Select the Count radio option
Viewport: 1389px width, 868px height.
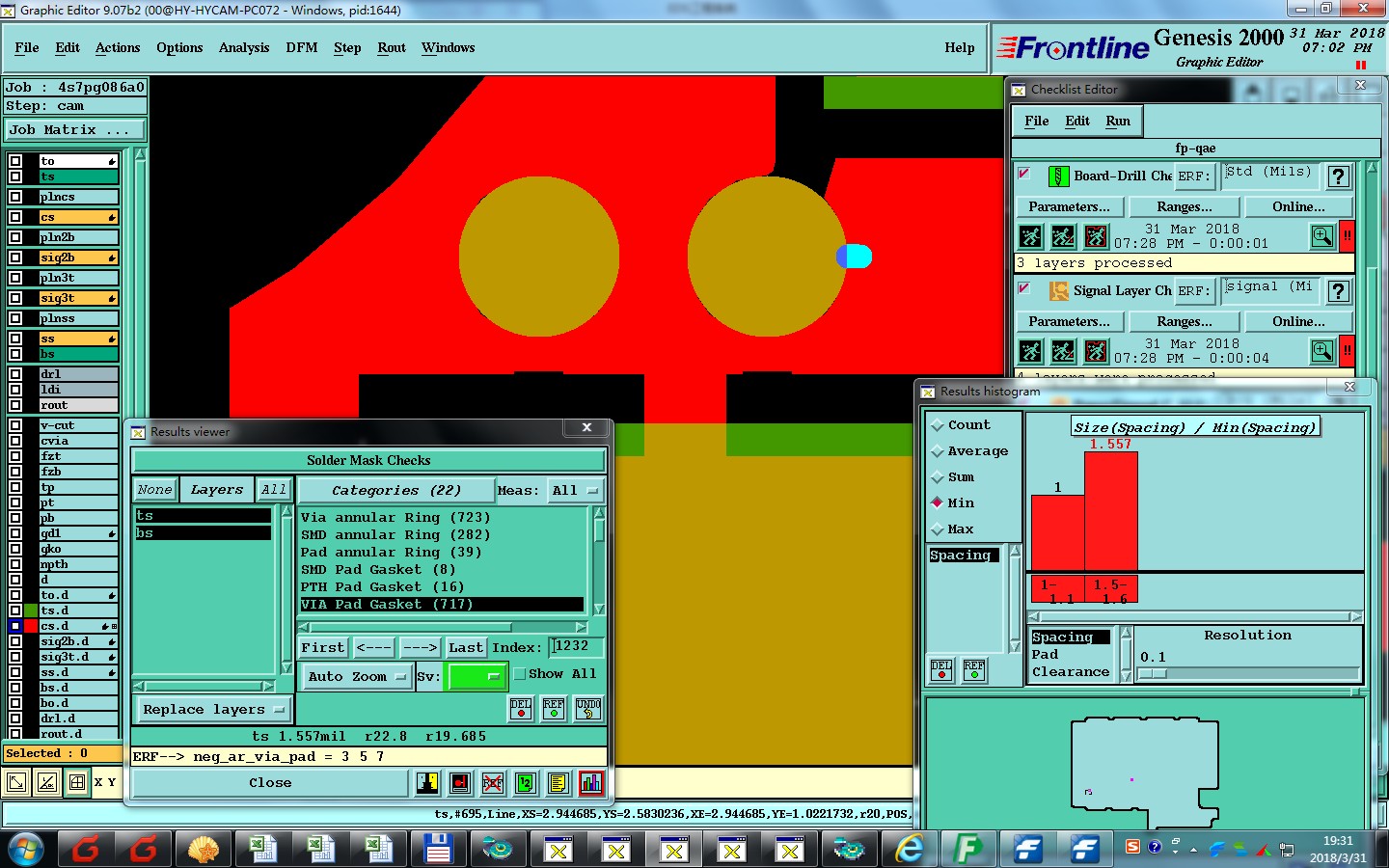coord(937,425)
